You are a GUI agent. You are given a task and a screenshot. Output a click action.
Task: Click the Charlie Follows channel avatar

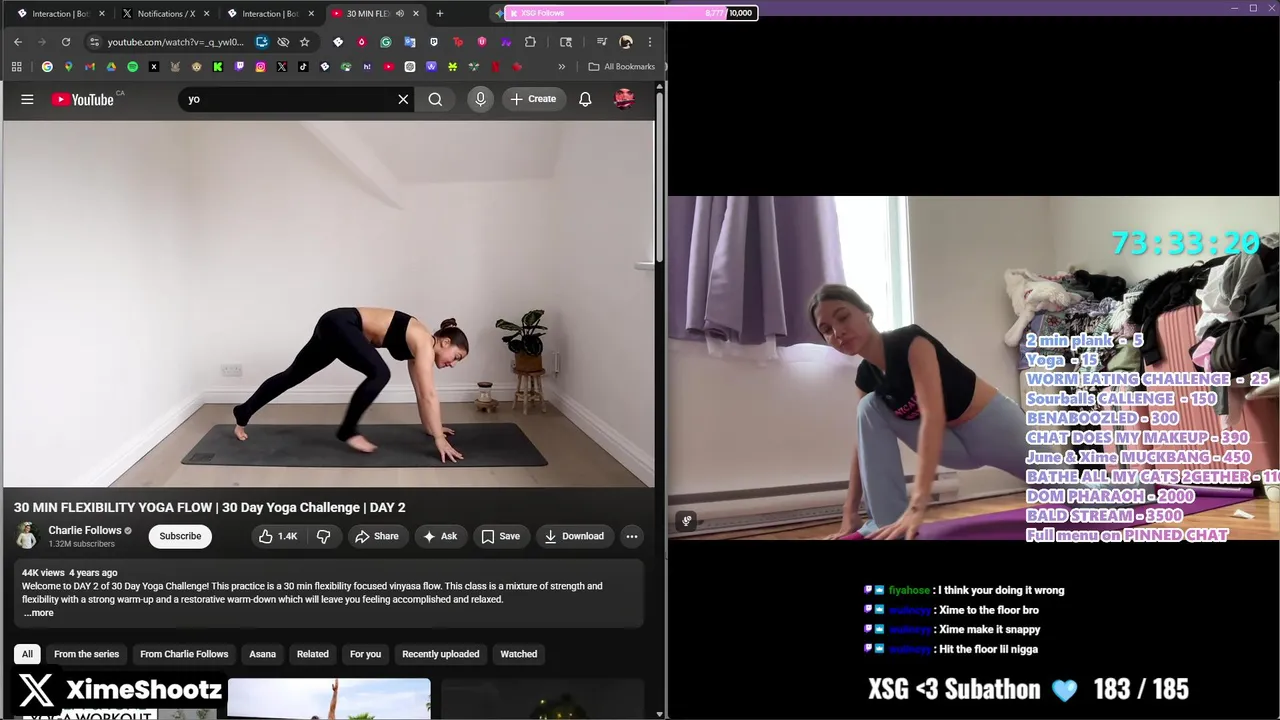pos(27,536)
